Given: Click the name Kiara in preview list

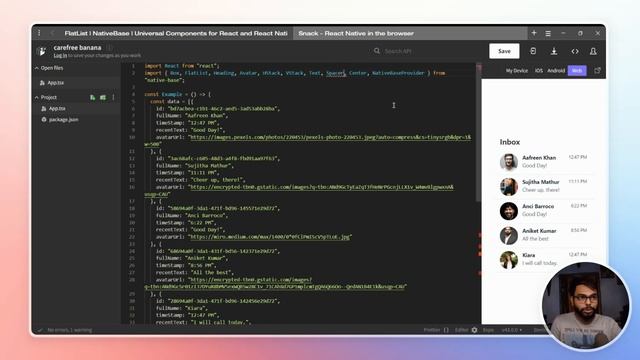Looking at the screenshot, I should (529, 256).
